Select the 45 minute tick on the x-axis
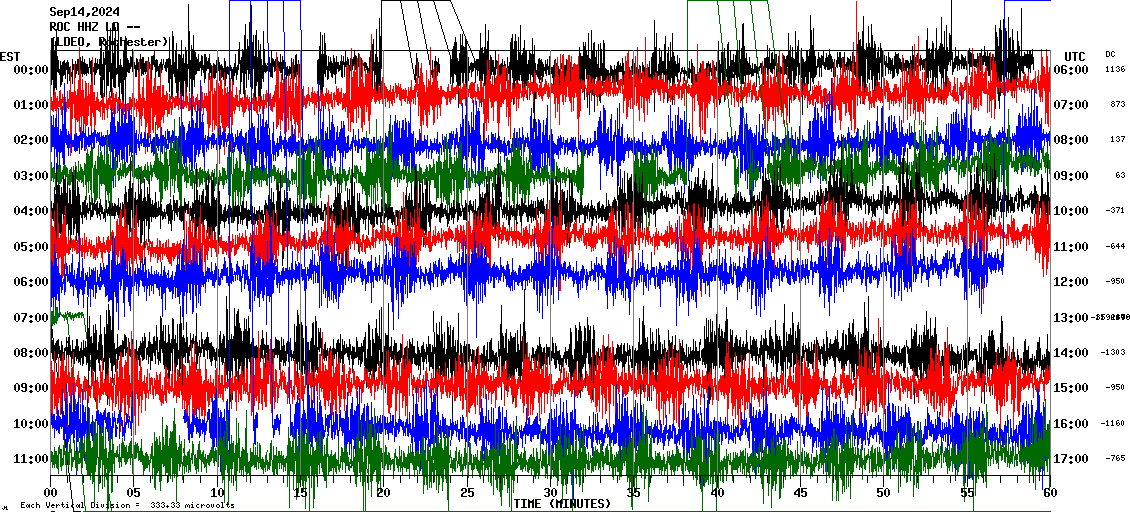1130x519 pixels. 799,493
